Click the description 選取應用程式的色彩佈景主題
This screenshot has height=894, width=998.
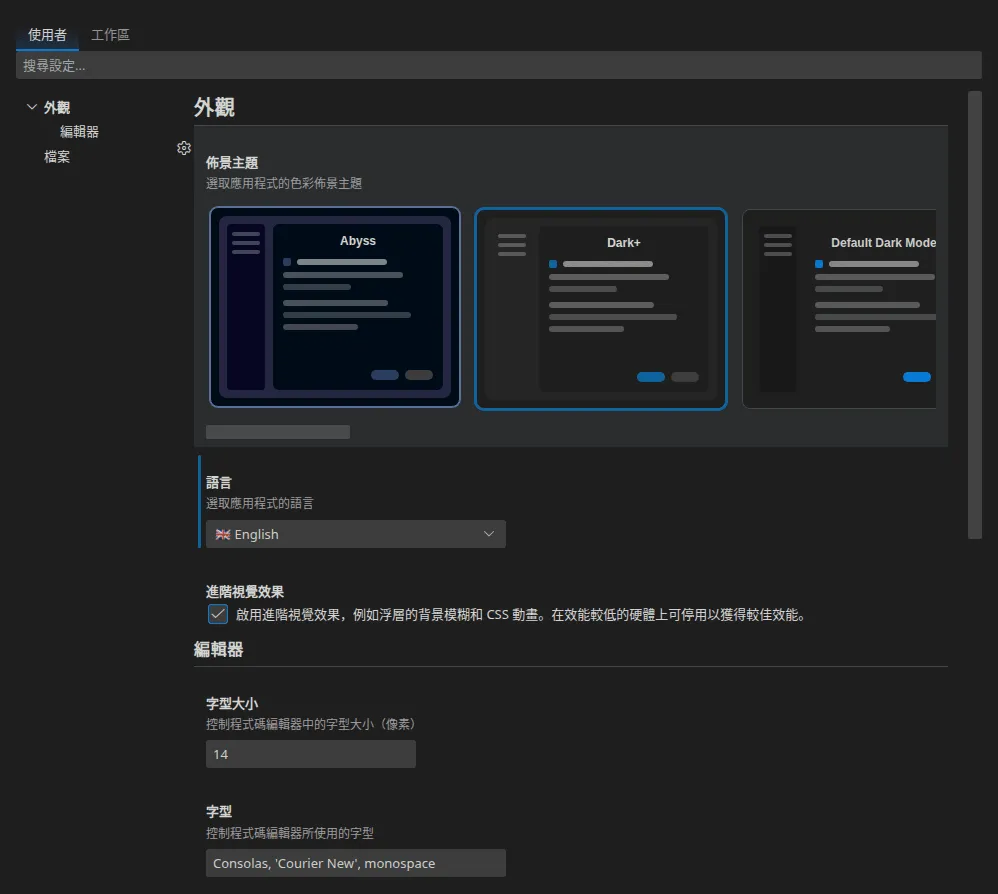284,183
